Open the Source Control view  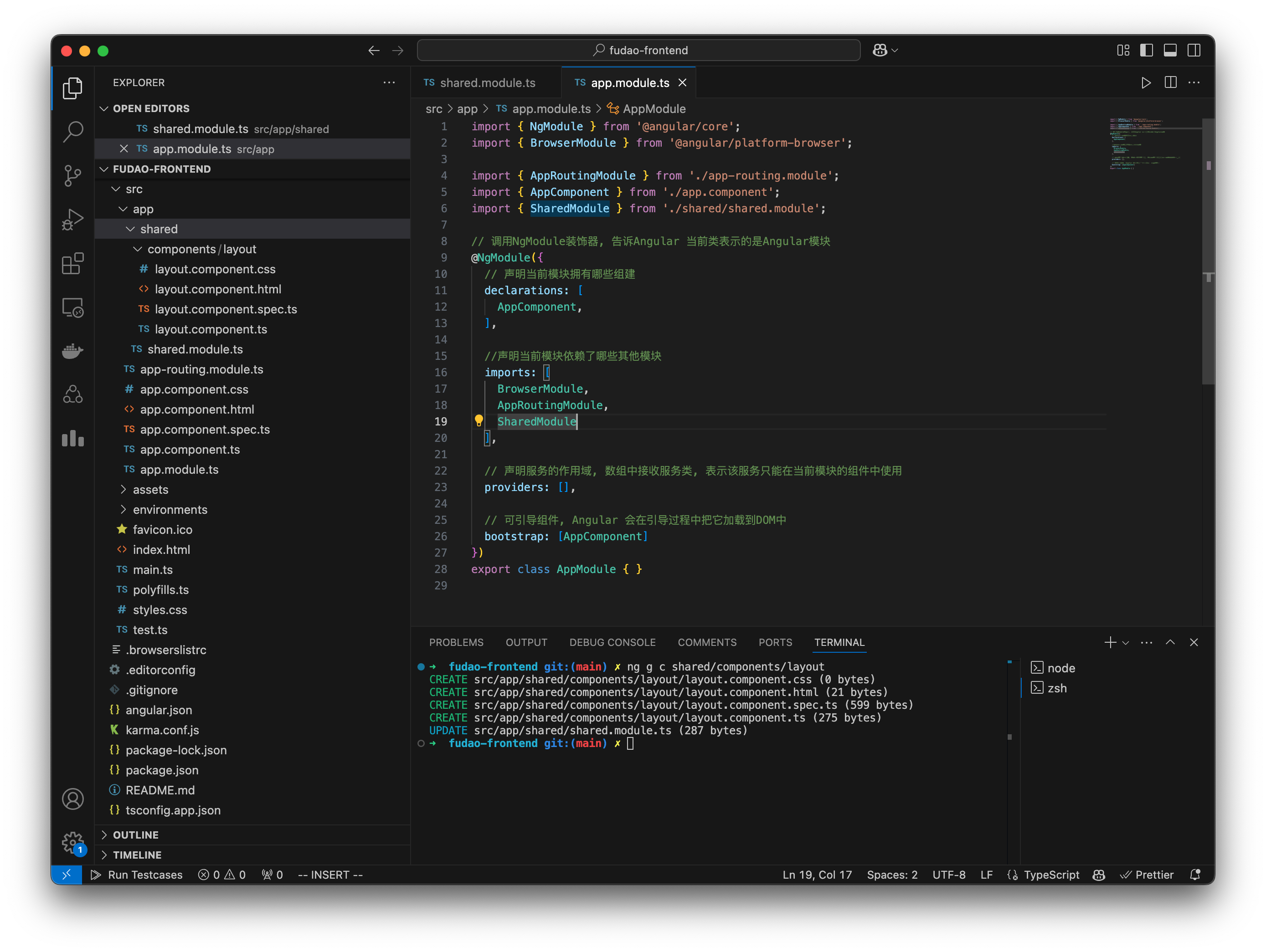(72, 176)
